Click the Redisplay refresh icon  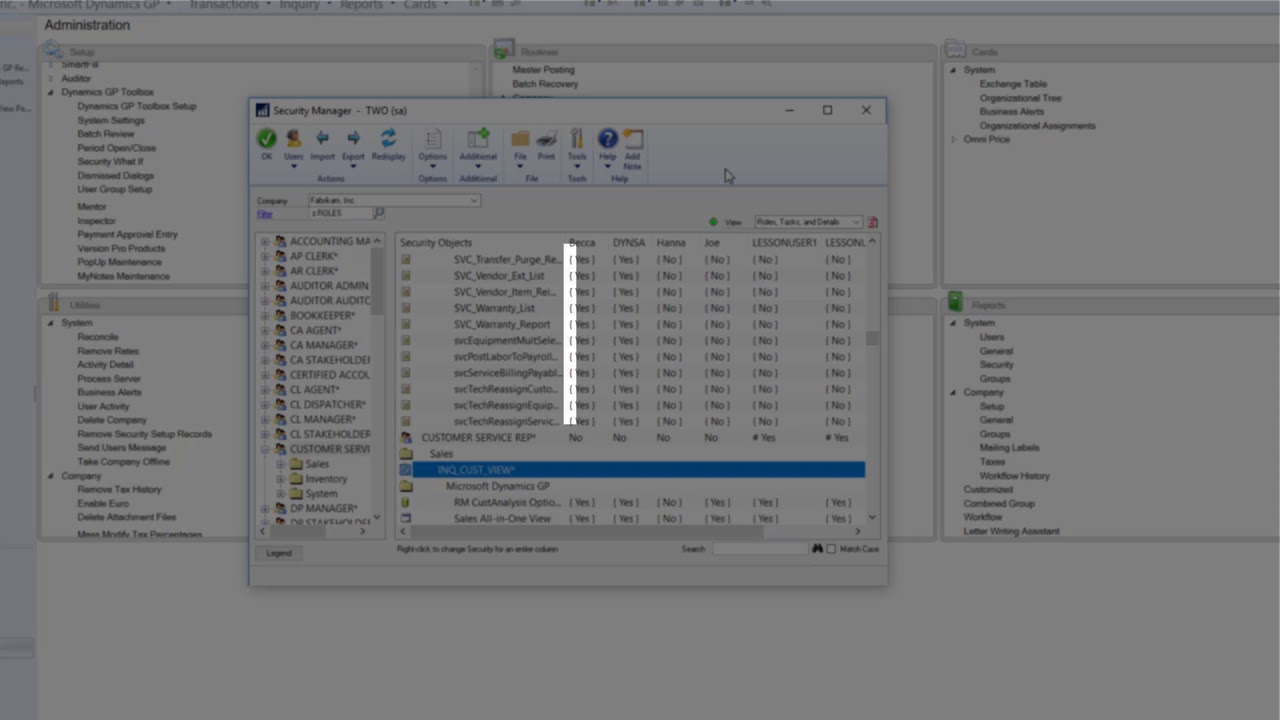point(388,139)
